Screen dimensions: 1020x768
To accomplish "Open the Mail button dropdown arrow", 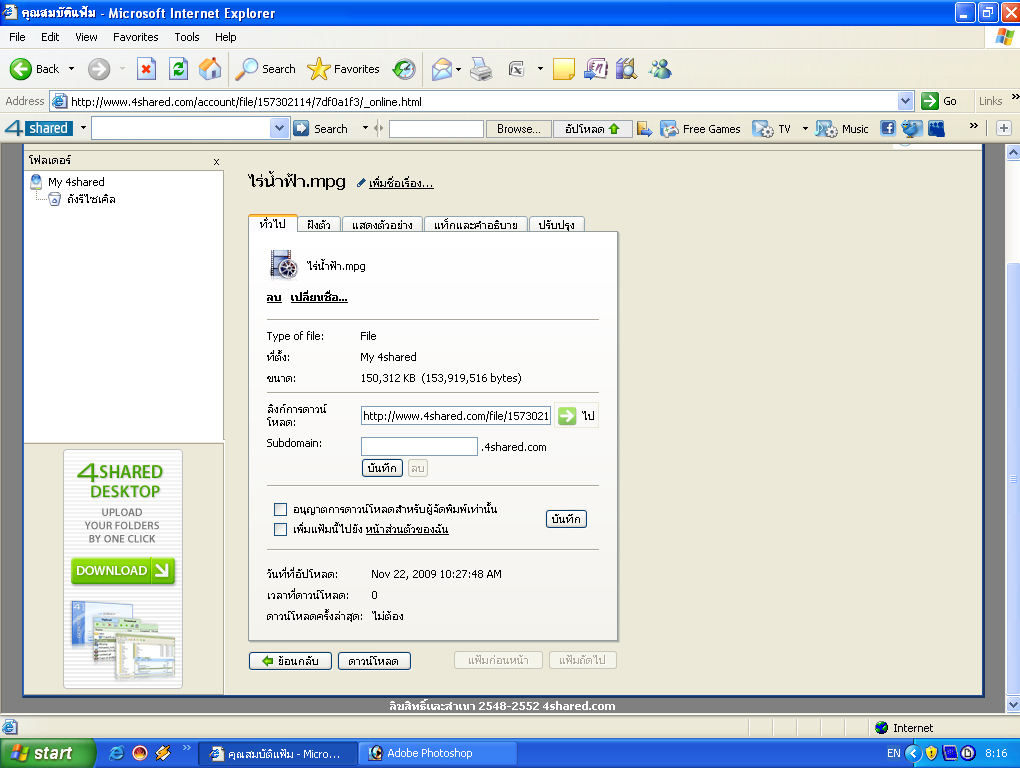I will [459, 69].
